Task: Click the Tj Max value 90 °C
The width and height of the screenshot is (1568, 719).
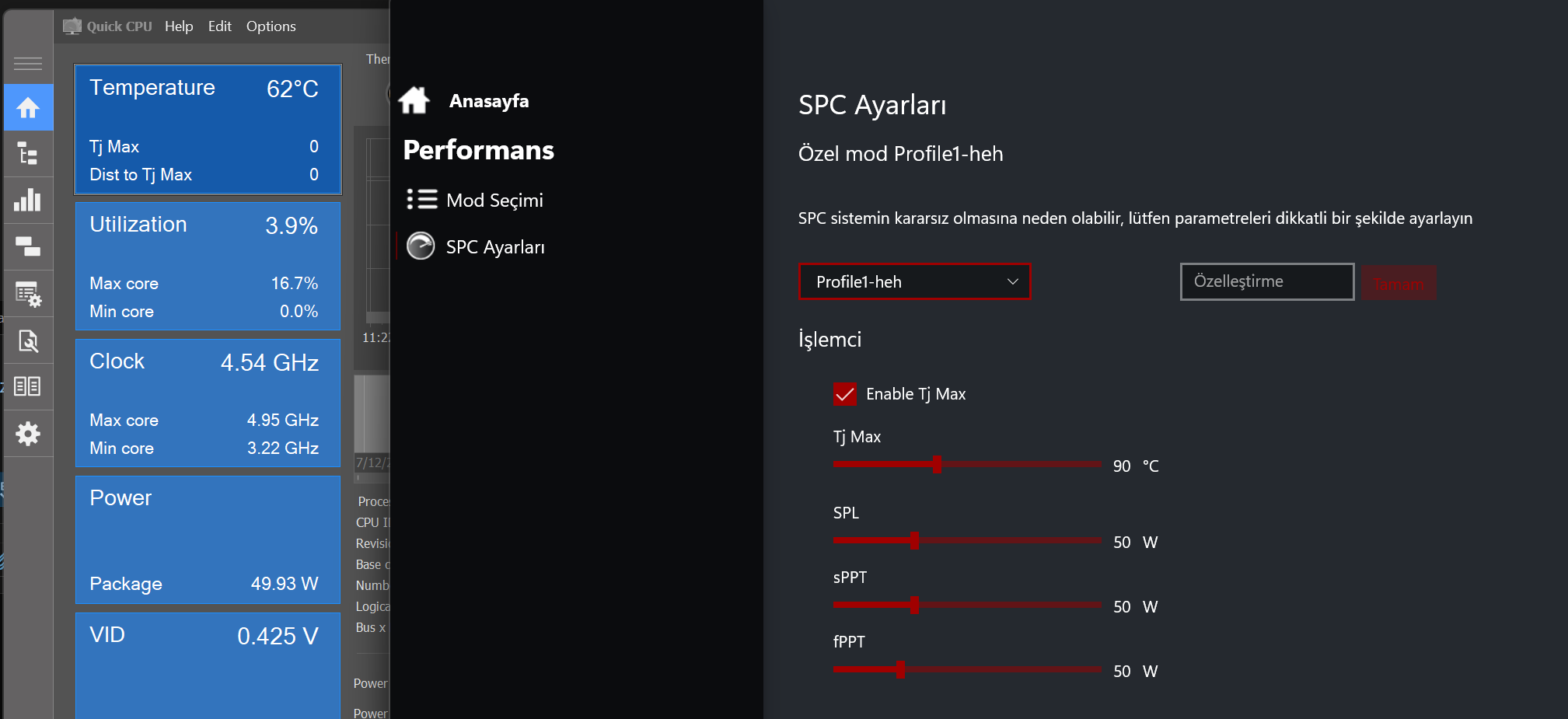Action: [1136, 466]
